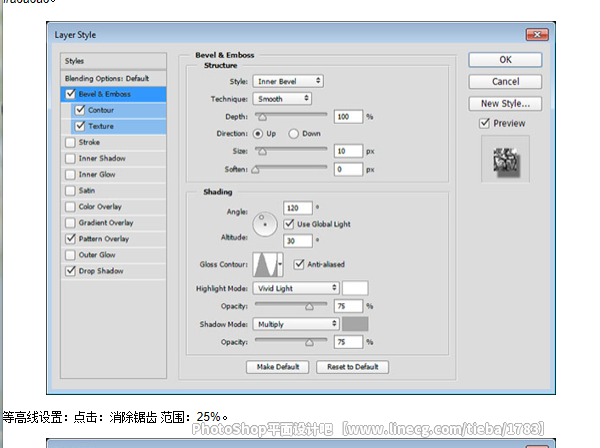Toggle the Contour checkbox
Image resolution: width=600 pixels, height=448 pixels.
click(80, 110)
